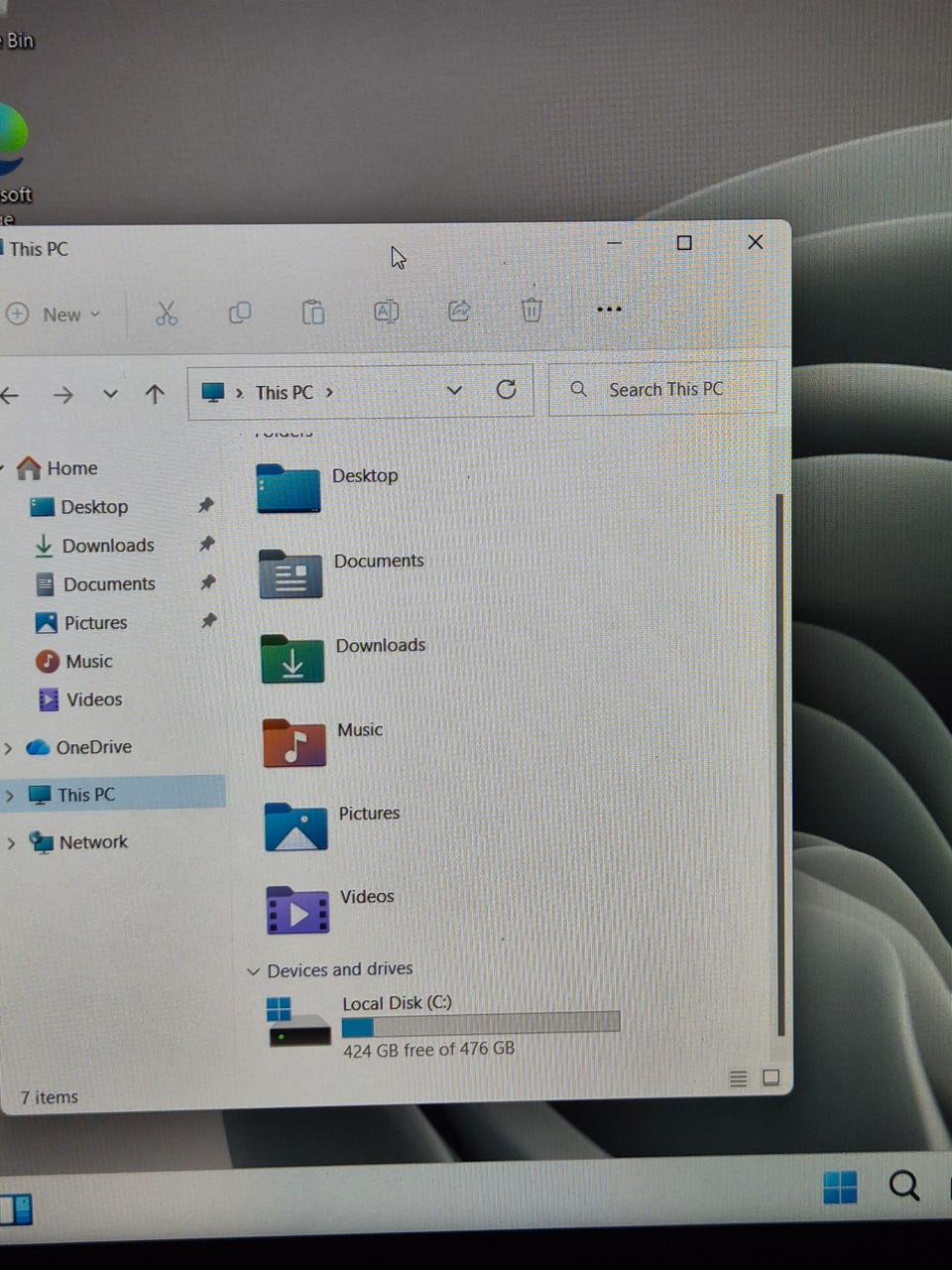The width and height of the screenshot is (952, 1270).
Task: Select the Pictures folder icon in main pane
Action: [296, 826]
